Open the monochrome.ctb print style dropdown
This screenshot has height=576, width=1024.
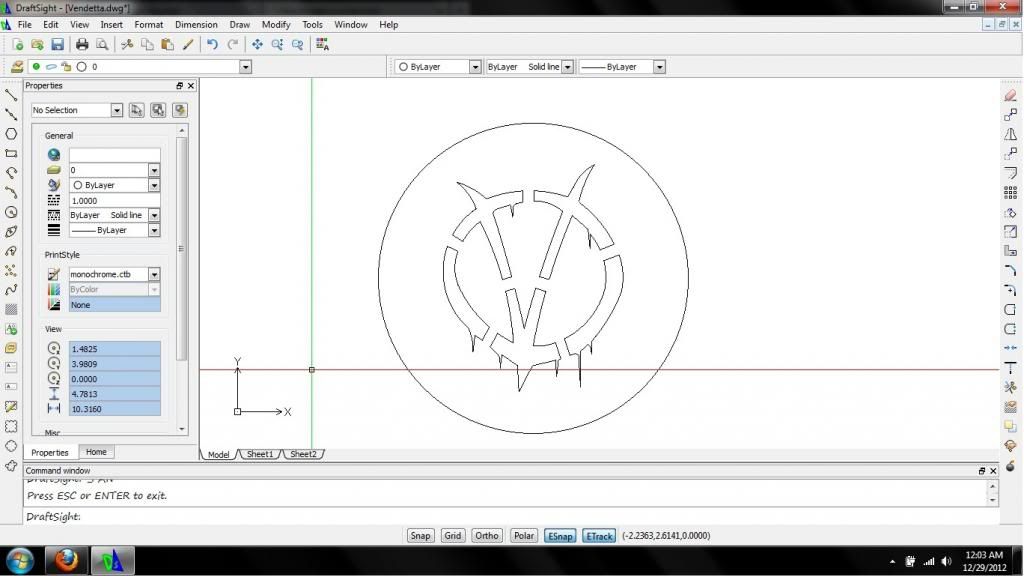[154, 274]
